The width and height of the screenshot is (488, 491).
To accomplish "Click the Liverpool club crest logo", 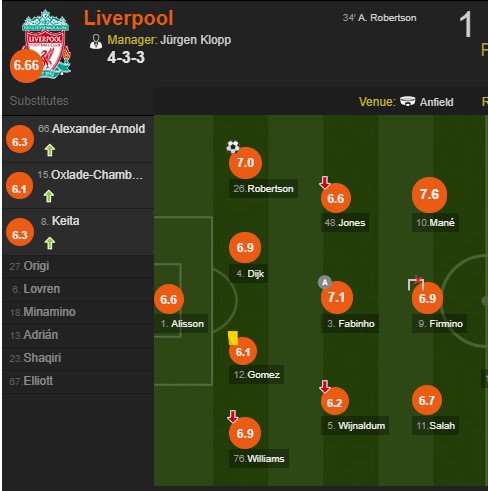I will (47, 43).
